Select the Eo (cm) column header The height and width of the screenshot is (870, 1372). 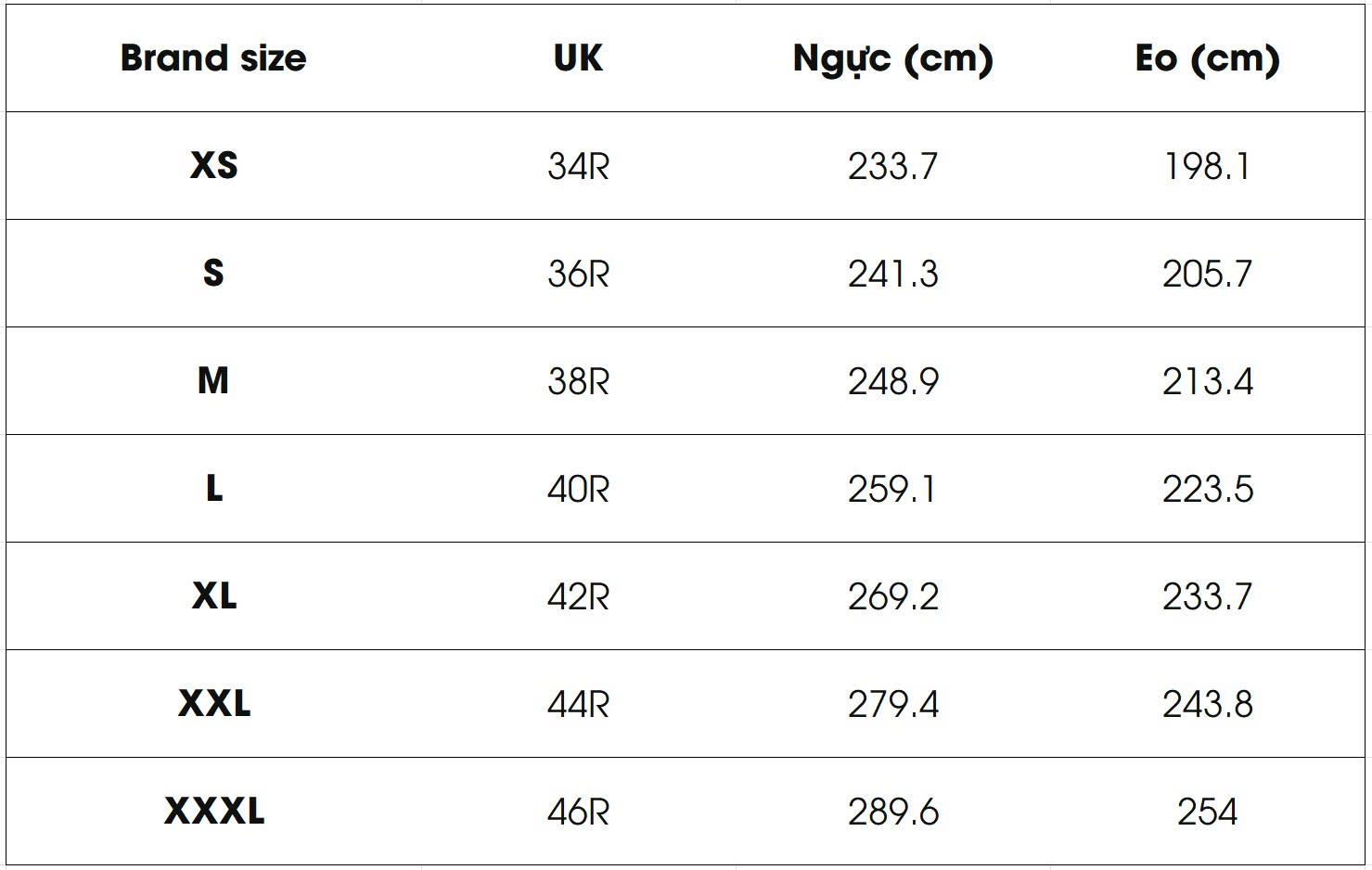point(1207,58)
